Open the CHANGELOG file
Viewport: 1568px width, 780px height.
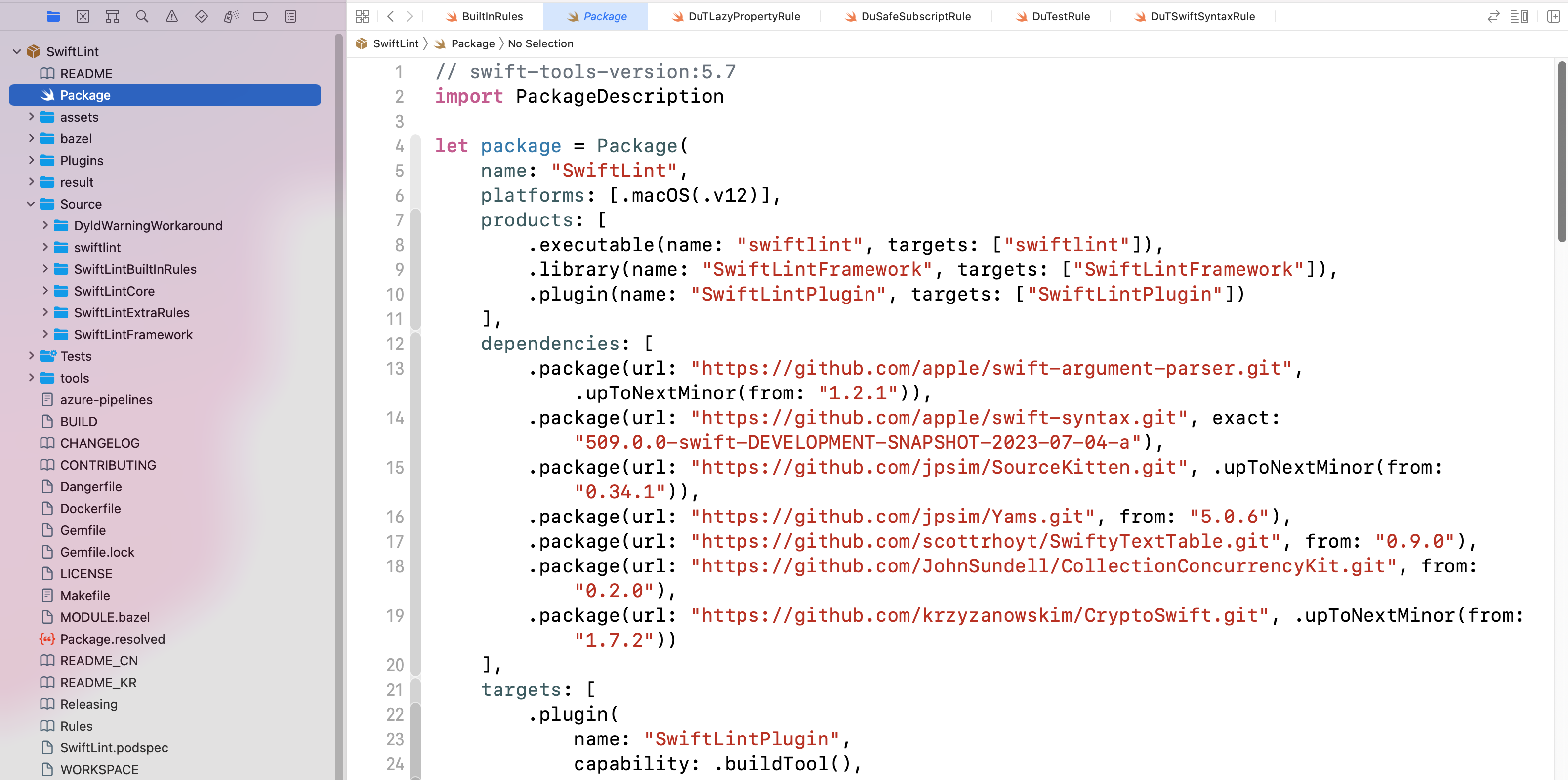tap(99, 443)
